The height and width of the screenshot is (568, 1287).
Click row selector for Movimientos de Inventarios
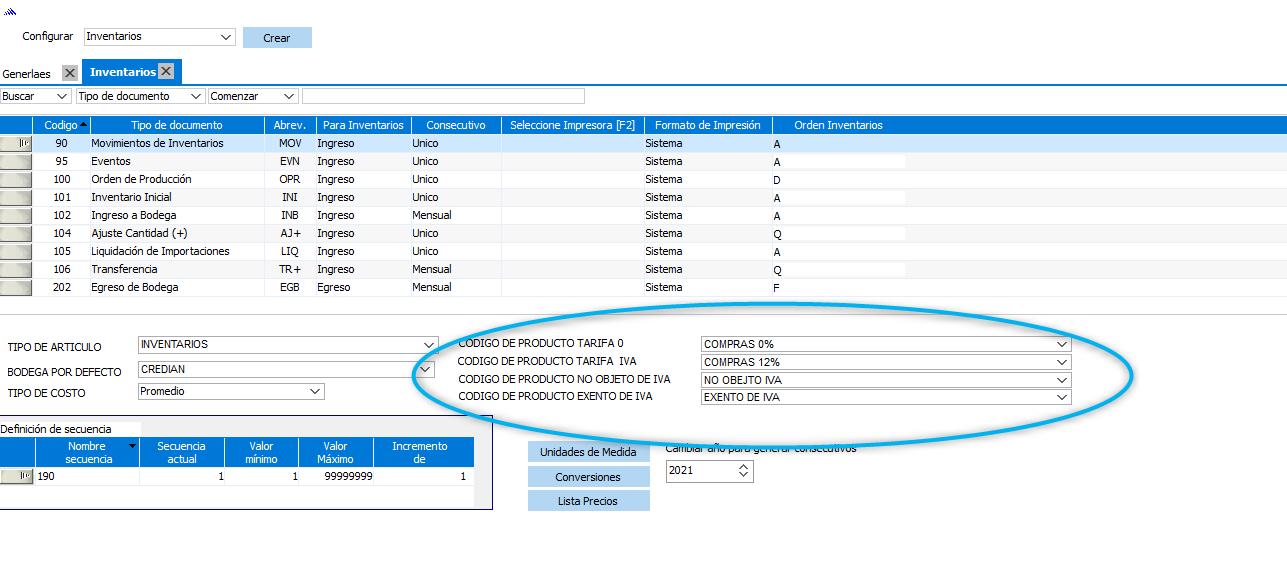coord(16,144)
